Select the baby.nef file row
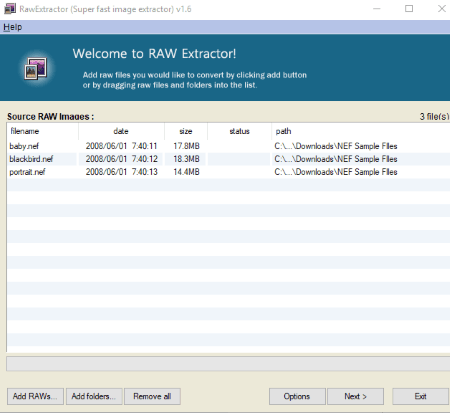Image resolution: width=450 pixels, height=413 pixels. (x=228, y=146)
